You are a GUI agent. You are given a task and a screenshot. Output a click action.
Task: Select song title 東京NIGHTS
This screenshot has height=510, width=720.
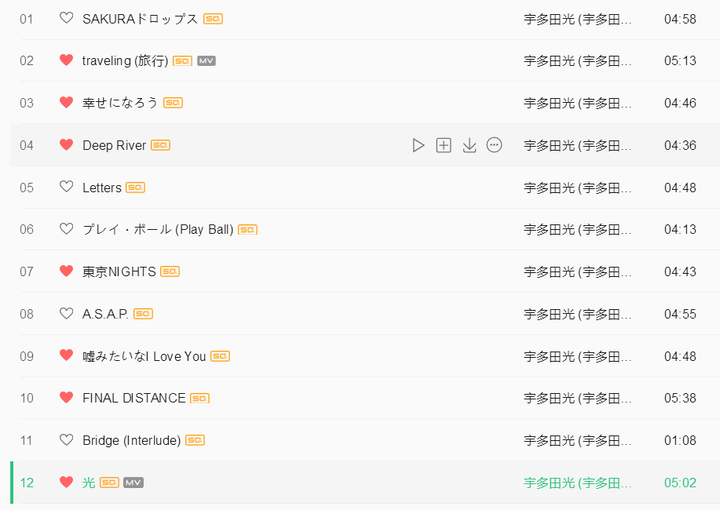coord(119,272)
